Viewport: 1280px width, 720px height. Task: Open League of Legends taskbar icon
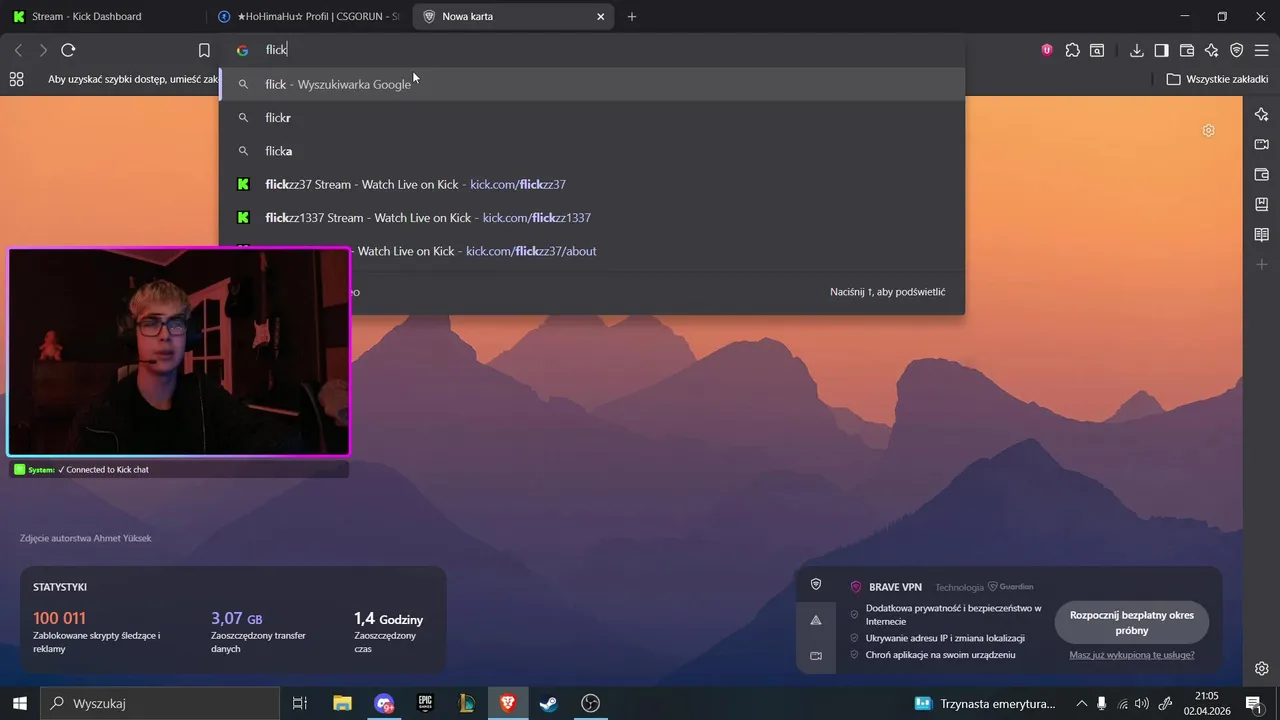point(466,703)
